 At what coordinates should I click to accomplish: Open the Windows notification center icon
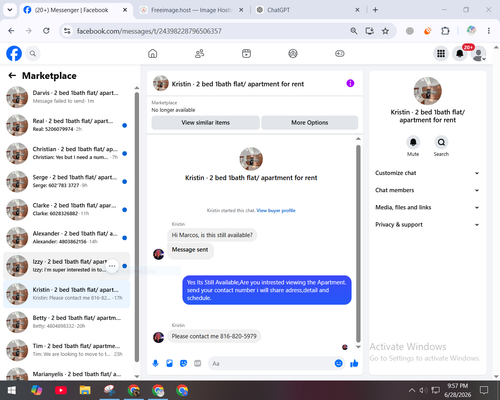tap(484, 390)
